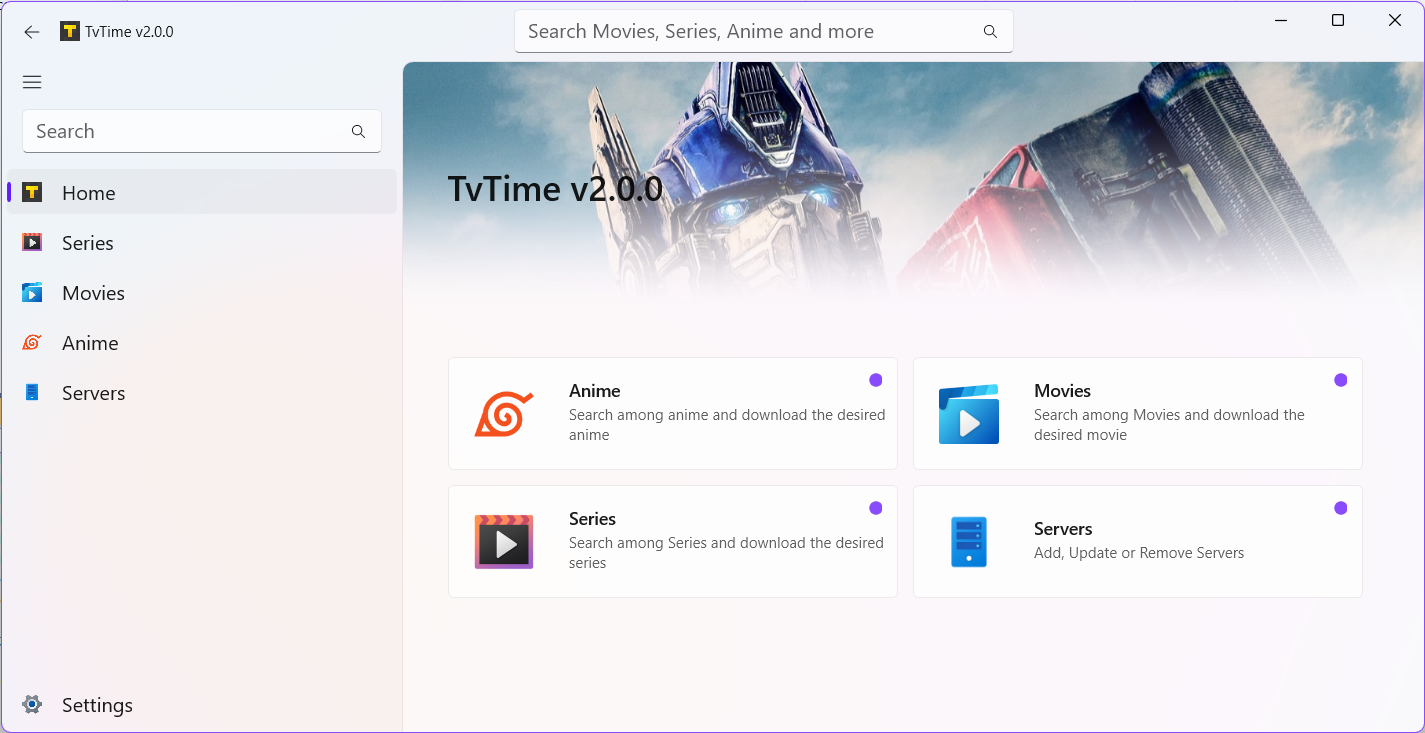
Task: Open Servers from the navigation pane
Action: 202,392
